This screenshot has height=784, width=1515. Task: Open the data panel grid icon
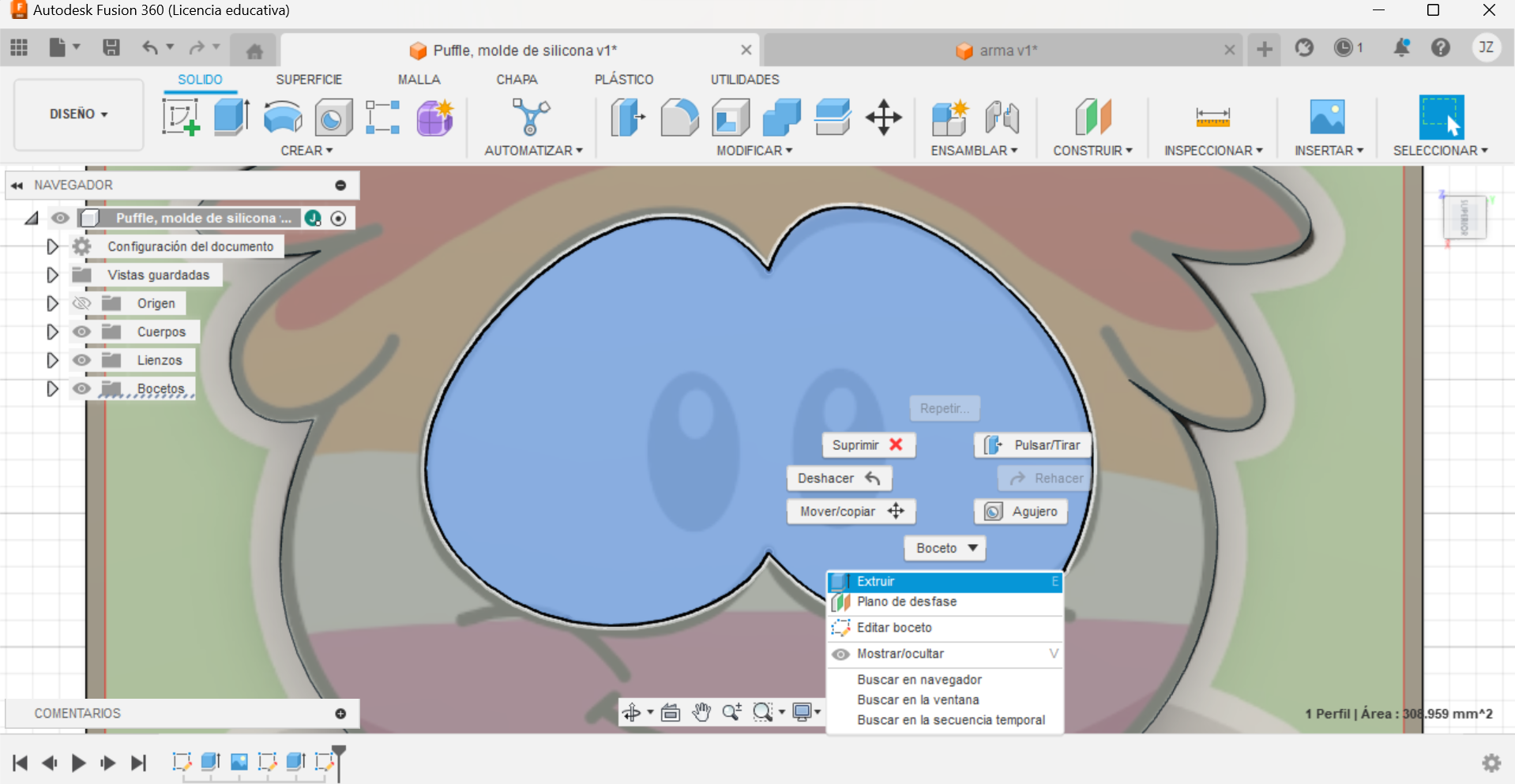point(19,48)
